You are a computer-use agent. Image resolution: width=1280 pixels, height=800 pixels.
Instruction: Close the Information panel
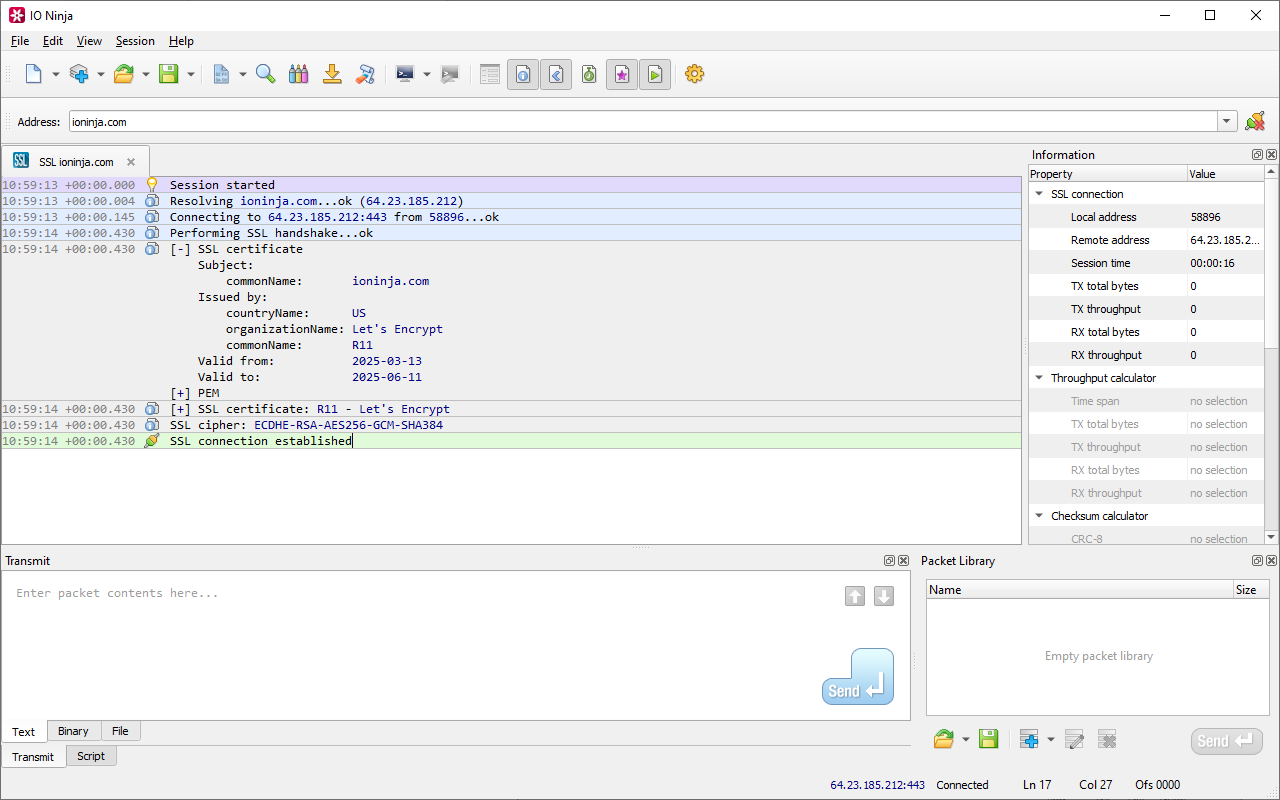(1271, 155)
